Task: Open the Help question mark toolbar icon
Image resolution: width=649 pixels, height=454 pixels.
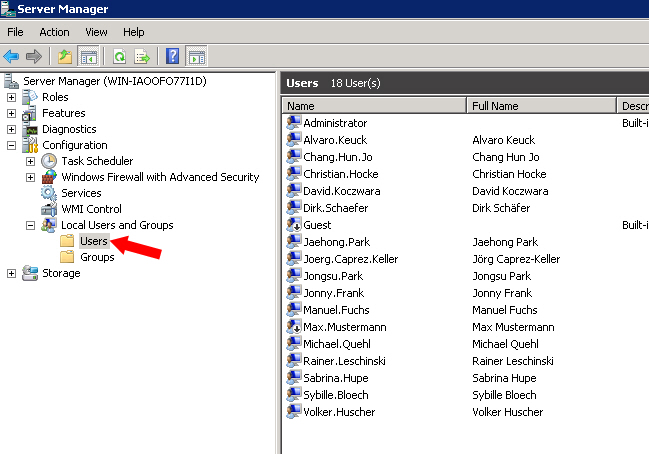Action: pos(173,56)
